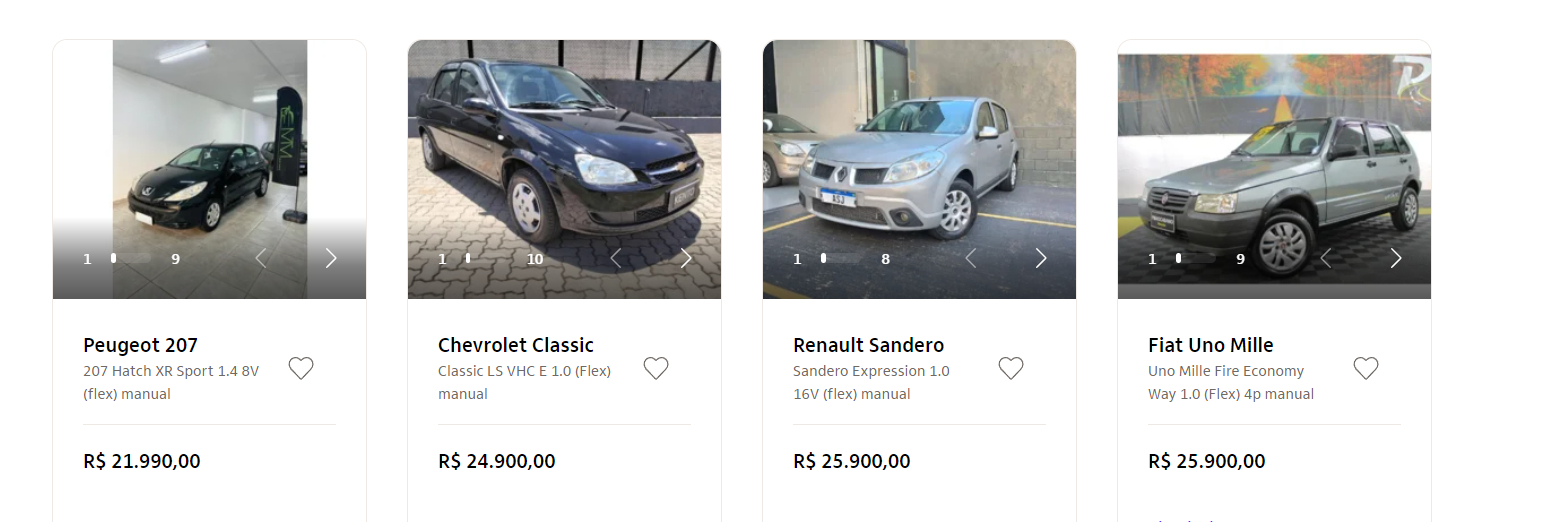Favorite the Chevrolet Classic heart icon
The image size is (1565, 522).
click(656, 369)
